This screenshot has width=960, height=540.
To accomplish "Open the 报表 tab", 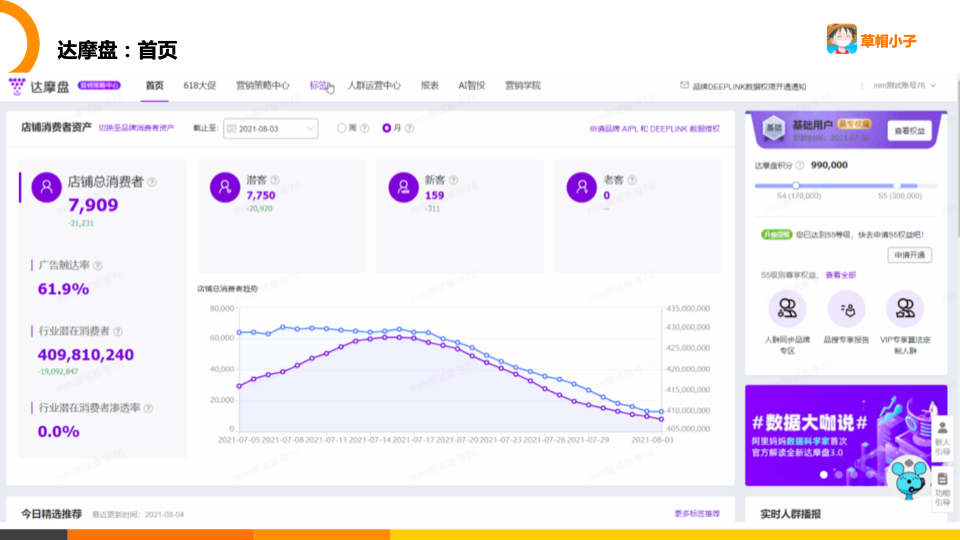I will pos(430,85).
